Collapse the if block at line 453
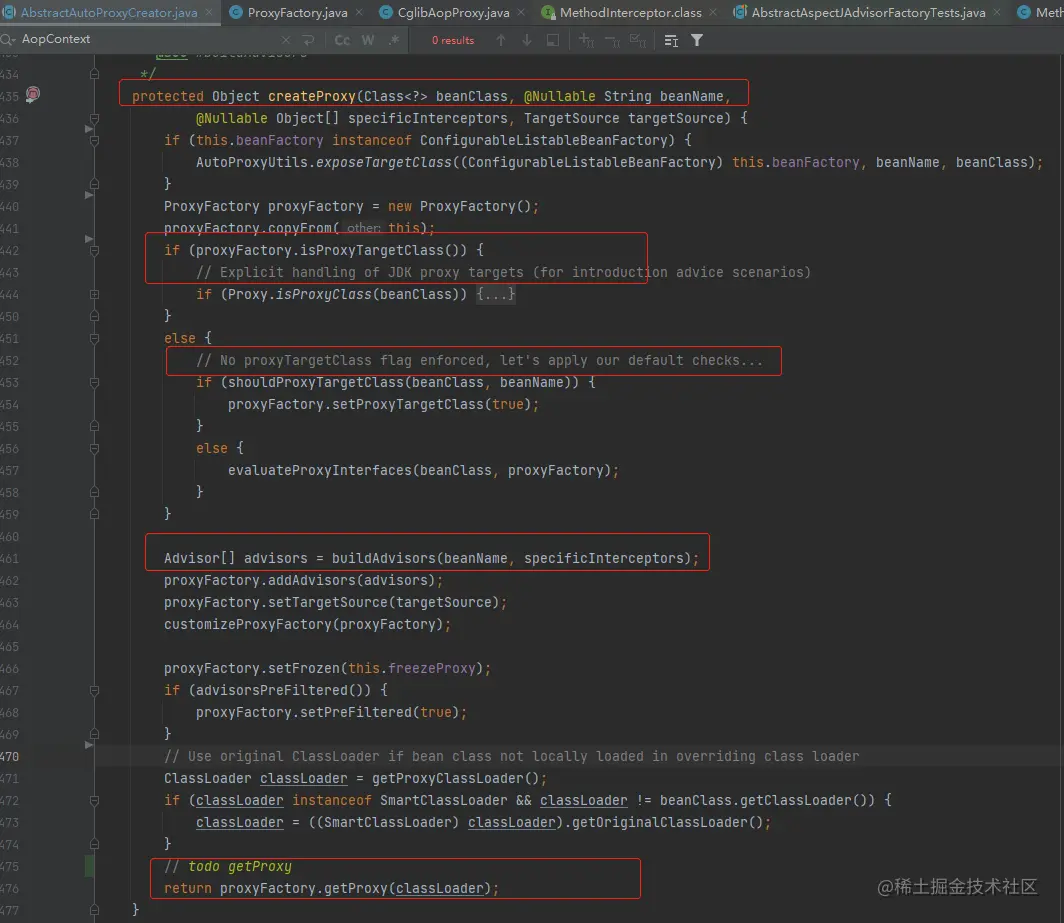The width and height of the screenshot is (1064, 923). [94, 383]
